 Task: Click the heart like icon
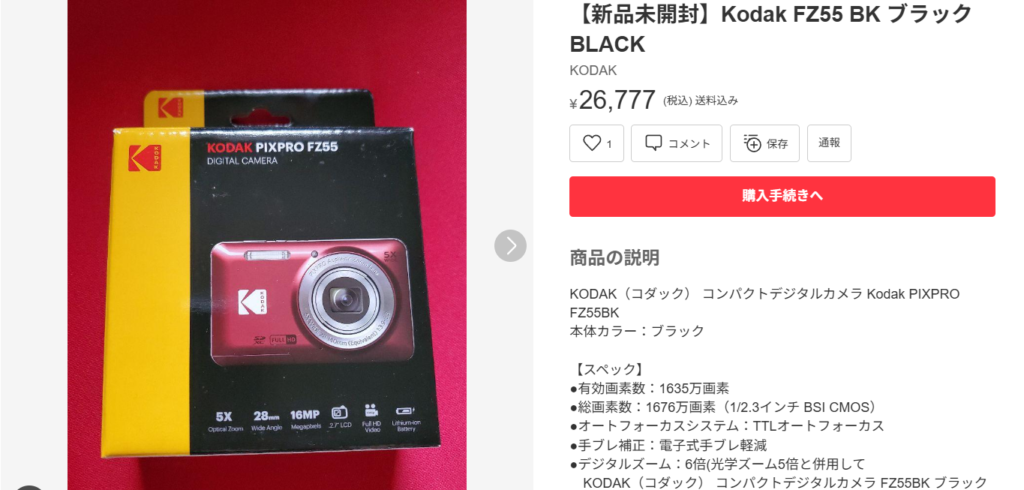tap(591, 143)
